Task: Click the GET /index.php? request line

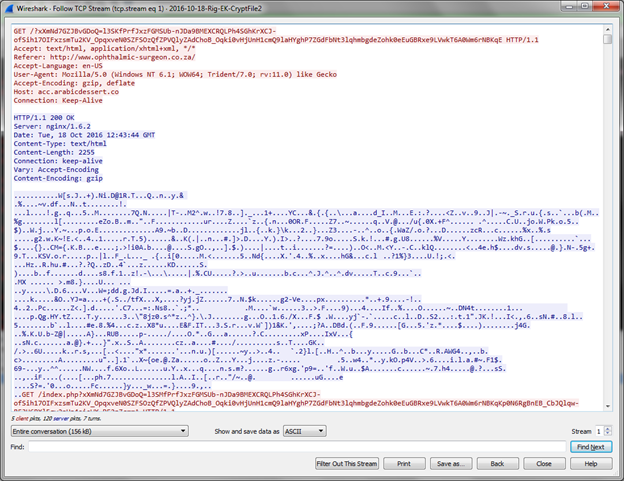Action: tap(296, 399)
